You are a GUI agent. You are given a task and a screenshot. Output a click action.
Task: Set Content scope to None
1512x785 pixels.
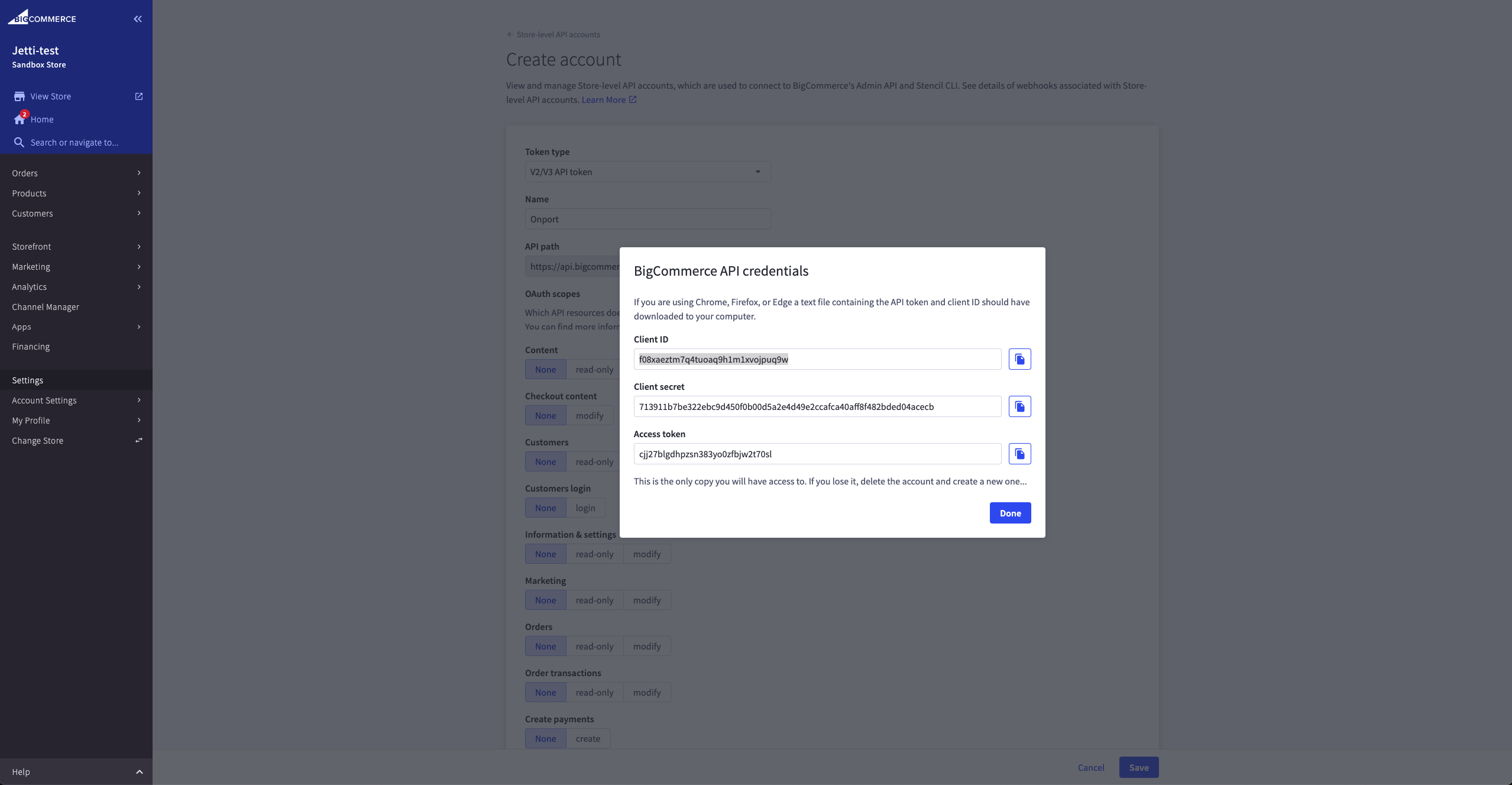pyautogui.click(x=546, y=369)
